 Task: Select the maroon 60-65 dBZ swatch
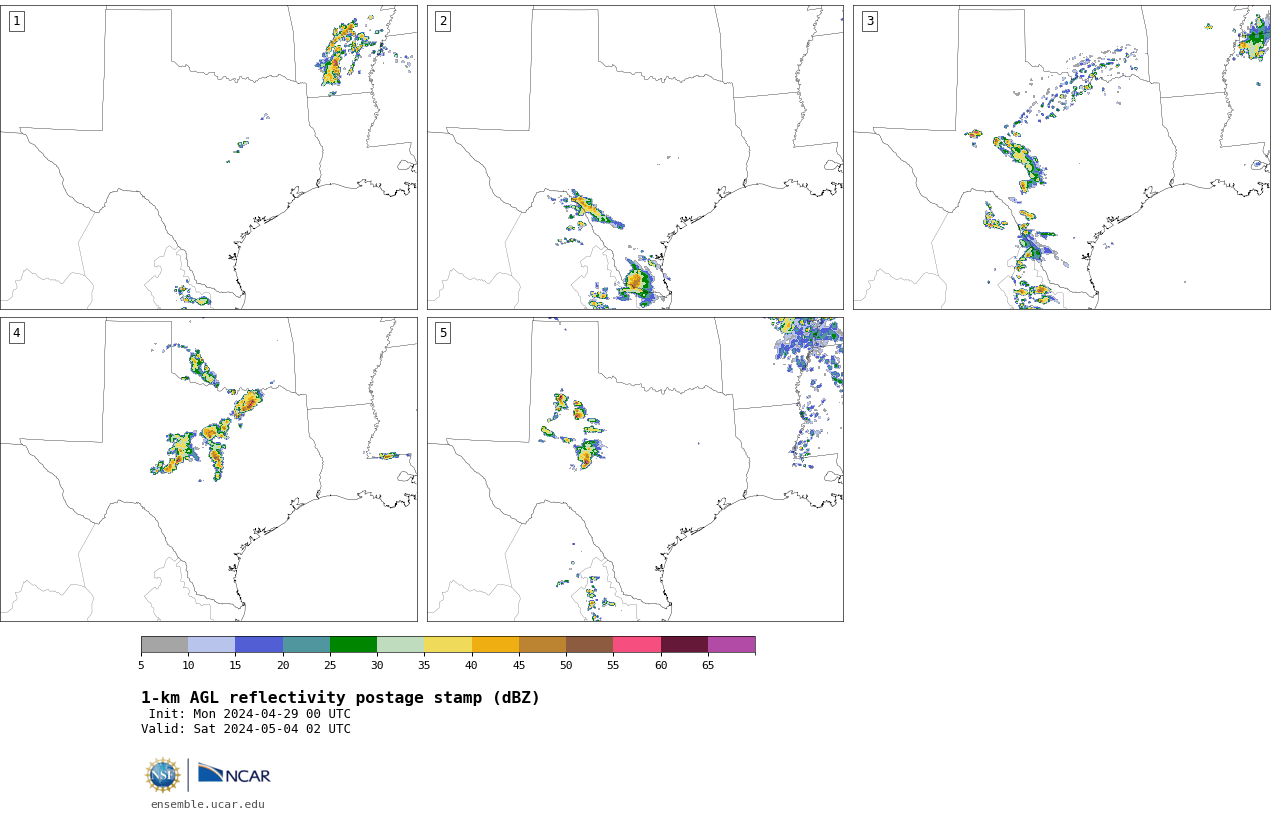684,644
